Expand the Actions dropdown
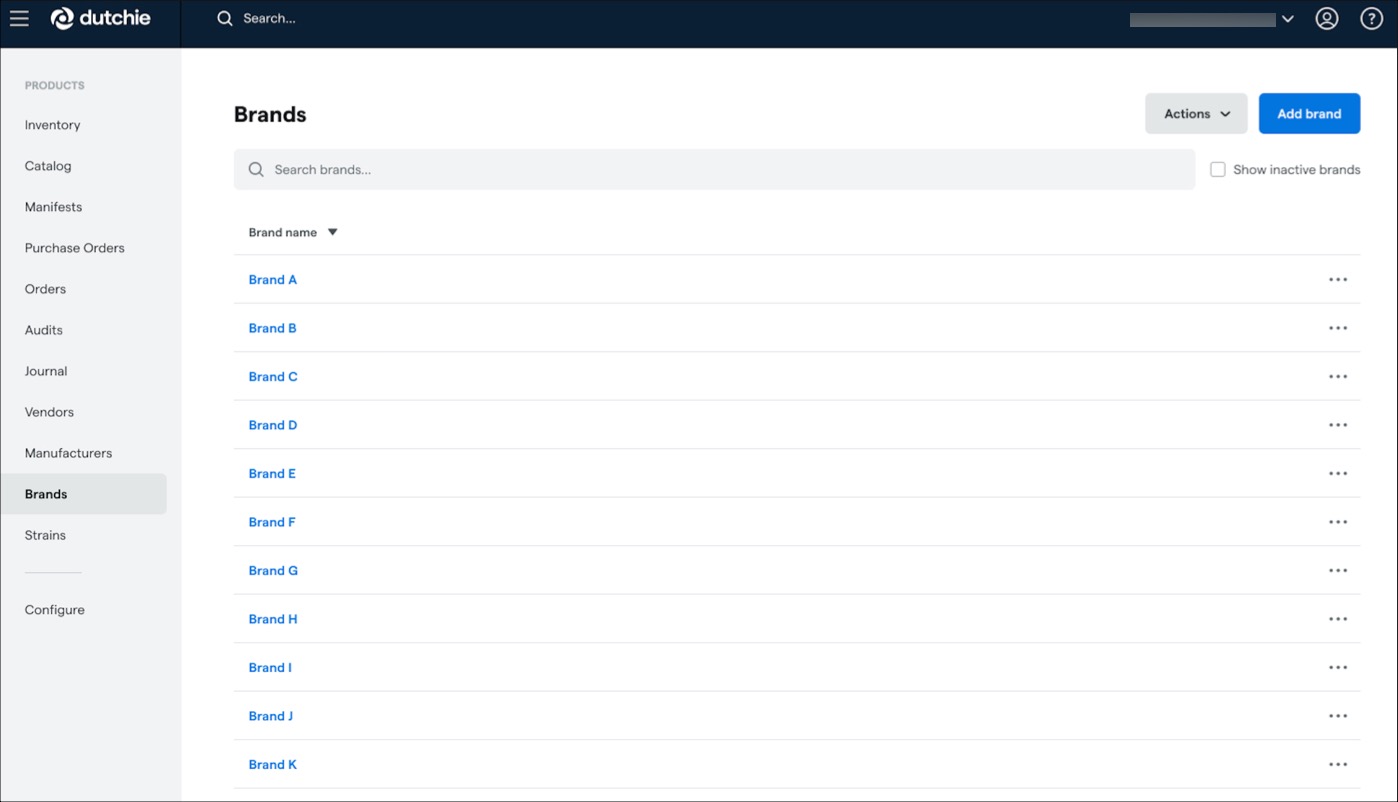This screenshot has height=802, width=1398. pos(1196,114)
